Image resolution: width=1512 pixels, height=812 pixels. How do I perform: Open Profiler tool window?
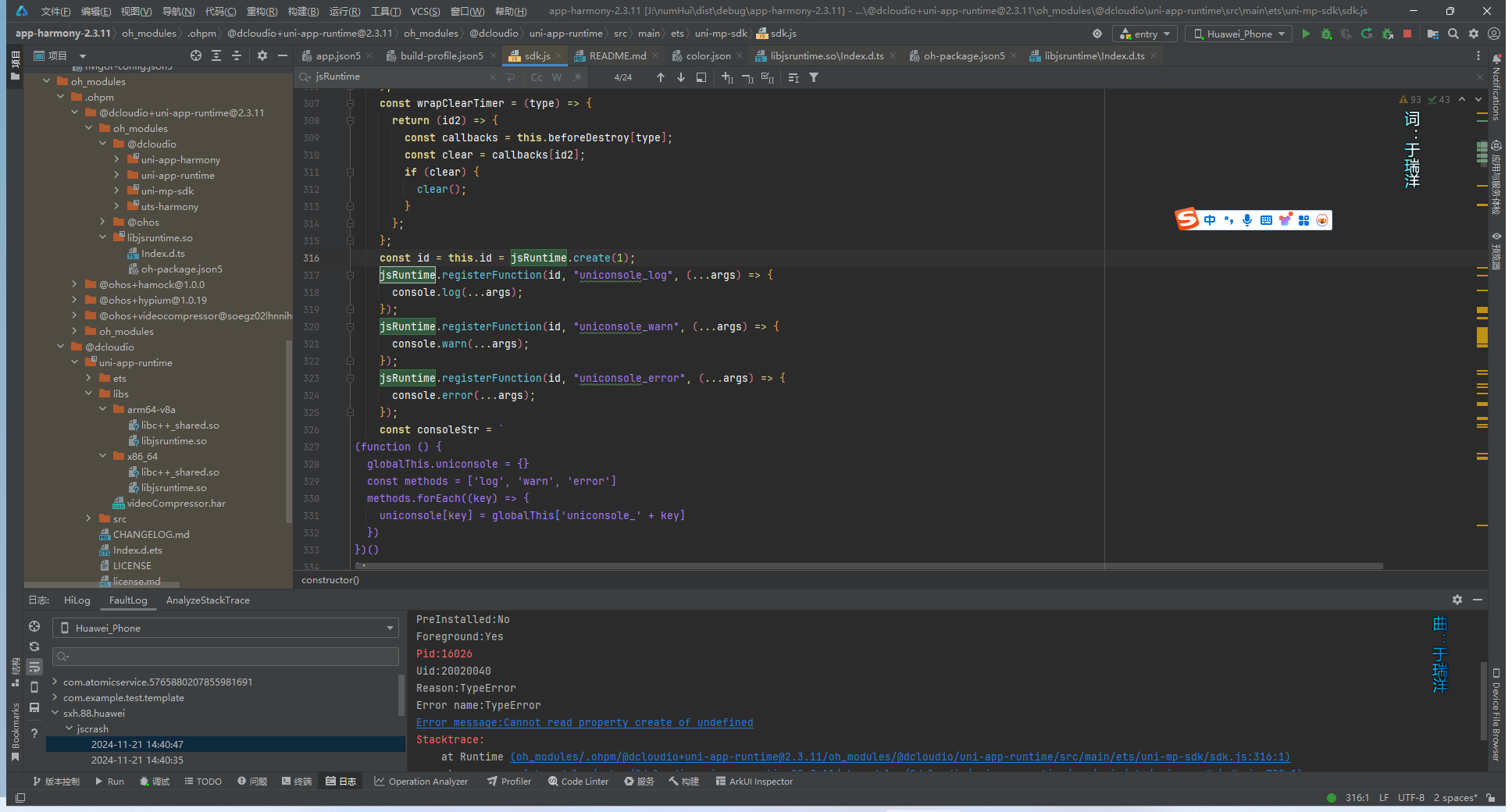coord(509,781)
